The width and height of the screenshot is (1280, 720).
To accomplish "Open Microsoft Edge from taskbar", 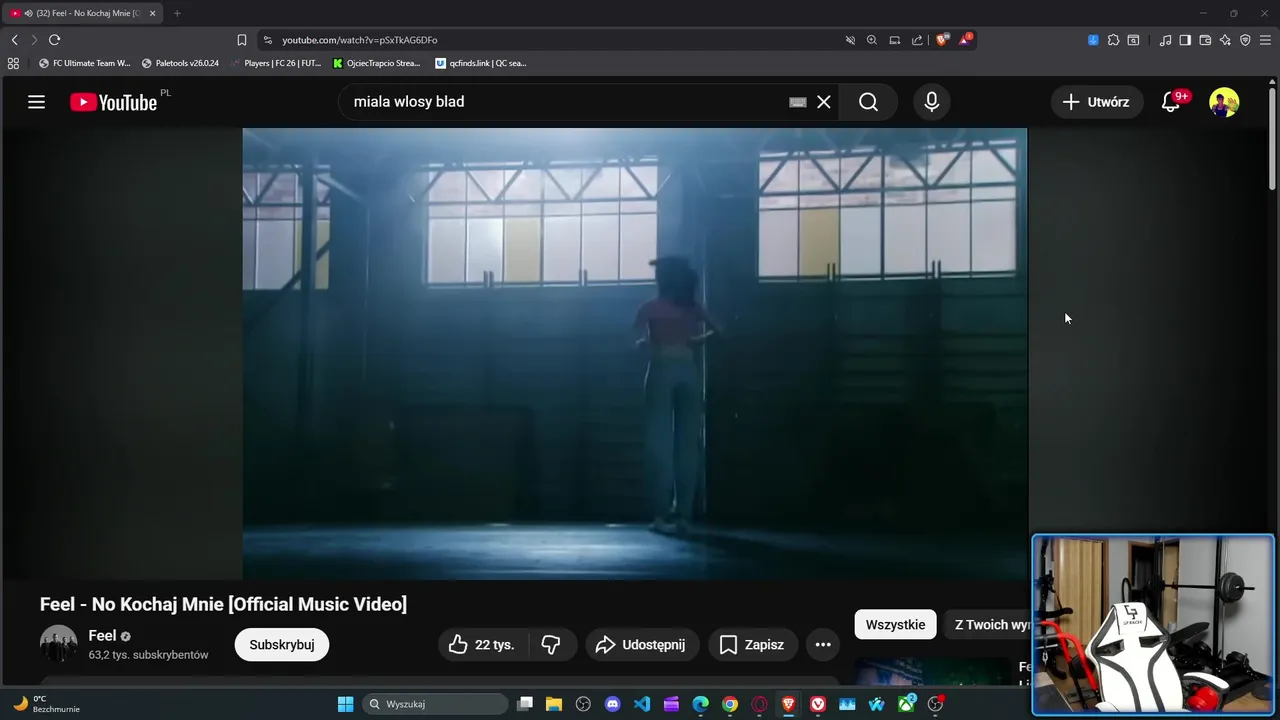I will point(700,704).
